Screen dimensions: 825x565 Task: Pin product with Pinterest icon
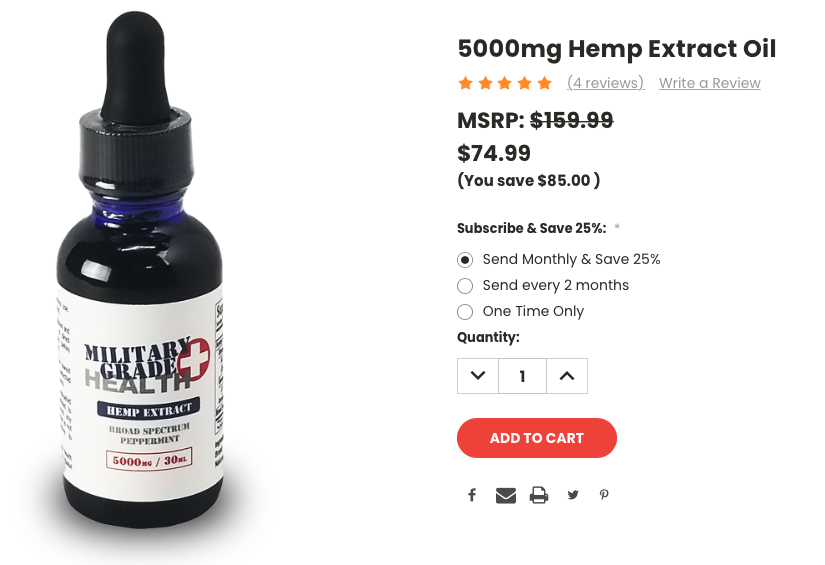tap(604, 495)
